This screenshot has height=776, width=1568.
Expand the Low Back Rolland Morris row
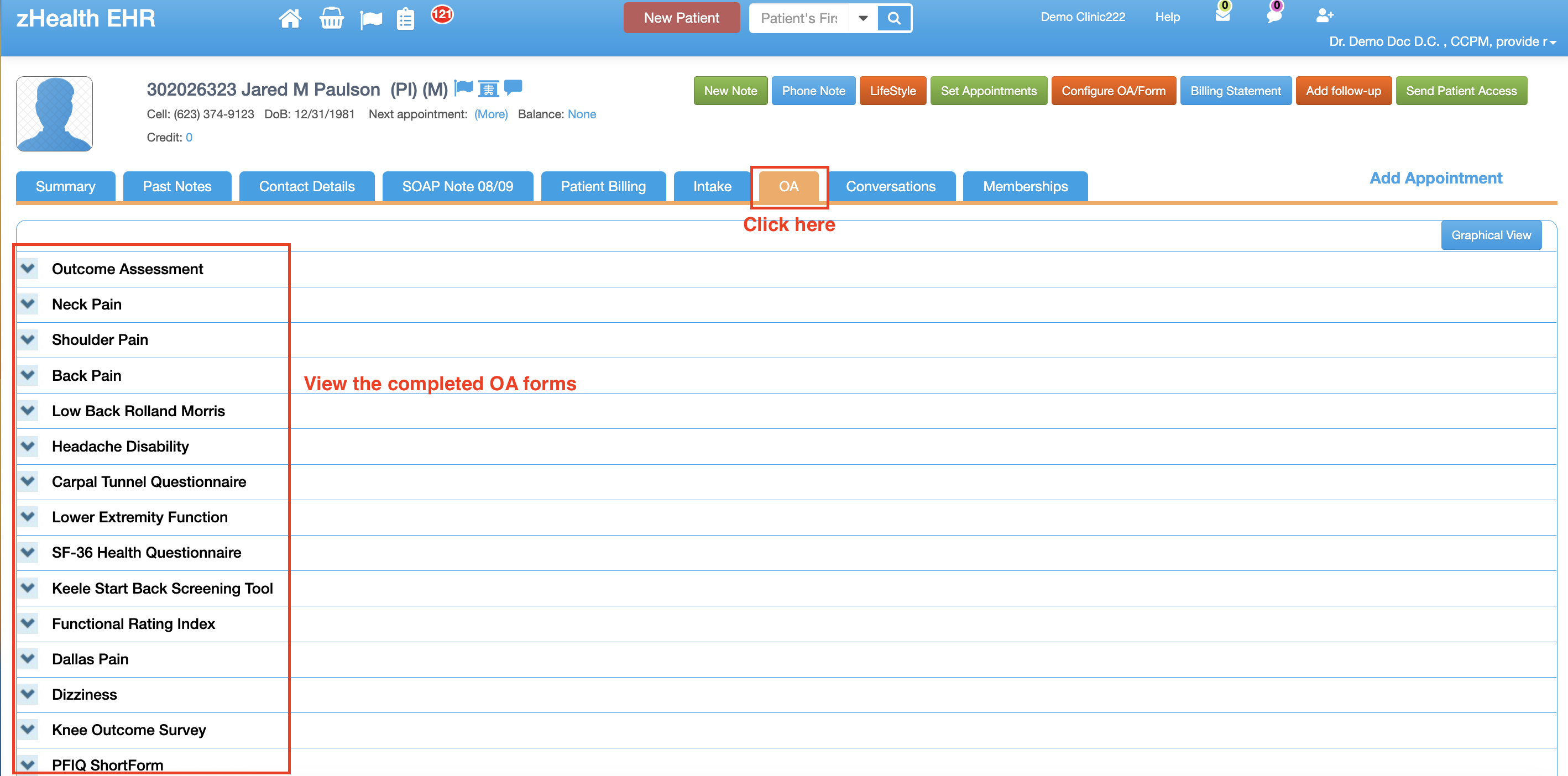click(x=28, y=410)
